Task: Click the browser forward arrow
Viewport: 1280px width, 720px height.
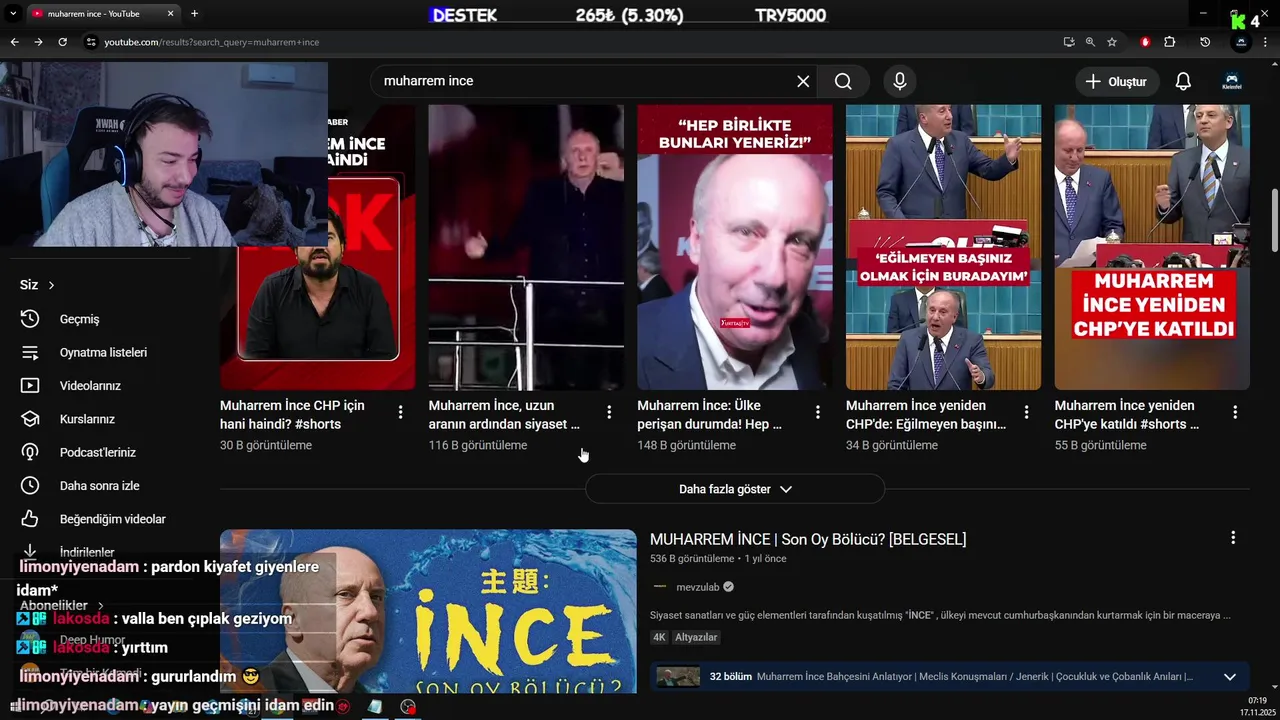Action: click(x=38, y=42)
